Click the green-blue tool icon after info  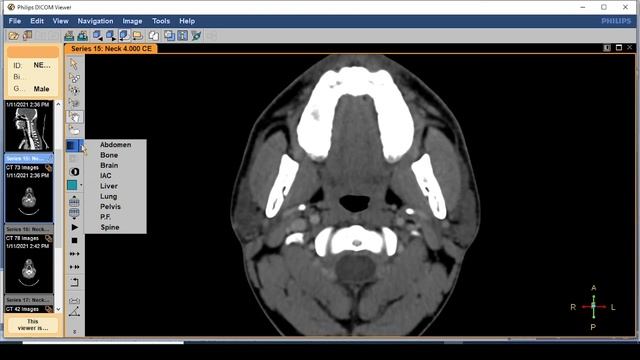[196, 36]
